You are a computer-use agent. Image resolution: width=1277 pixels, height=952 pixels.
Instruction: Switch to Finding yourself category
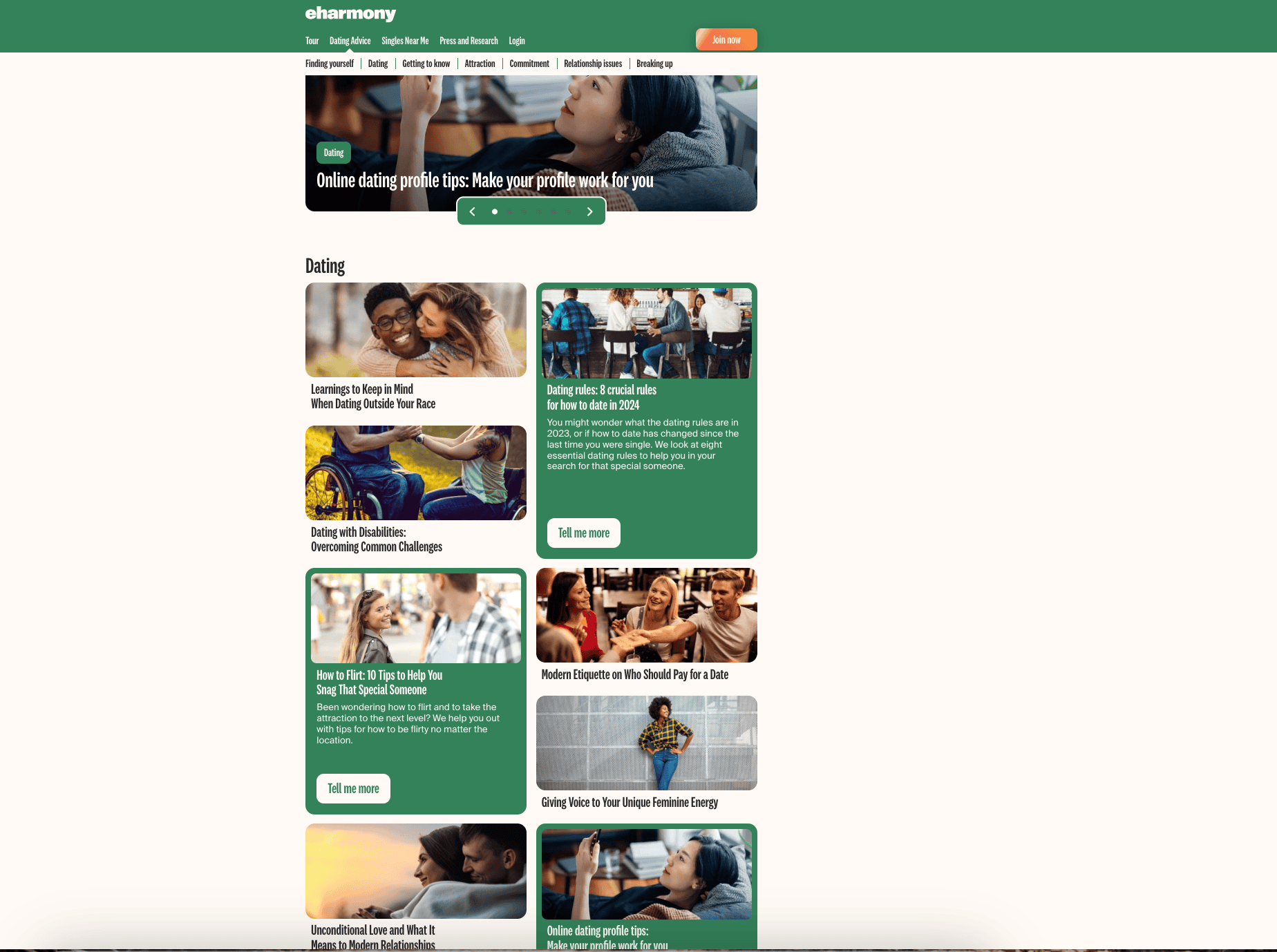330,64
